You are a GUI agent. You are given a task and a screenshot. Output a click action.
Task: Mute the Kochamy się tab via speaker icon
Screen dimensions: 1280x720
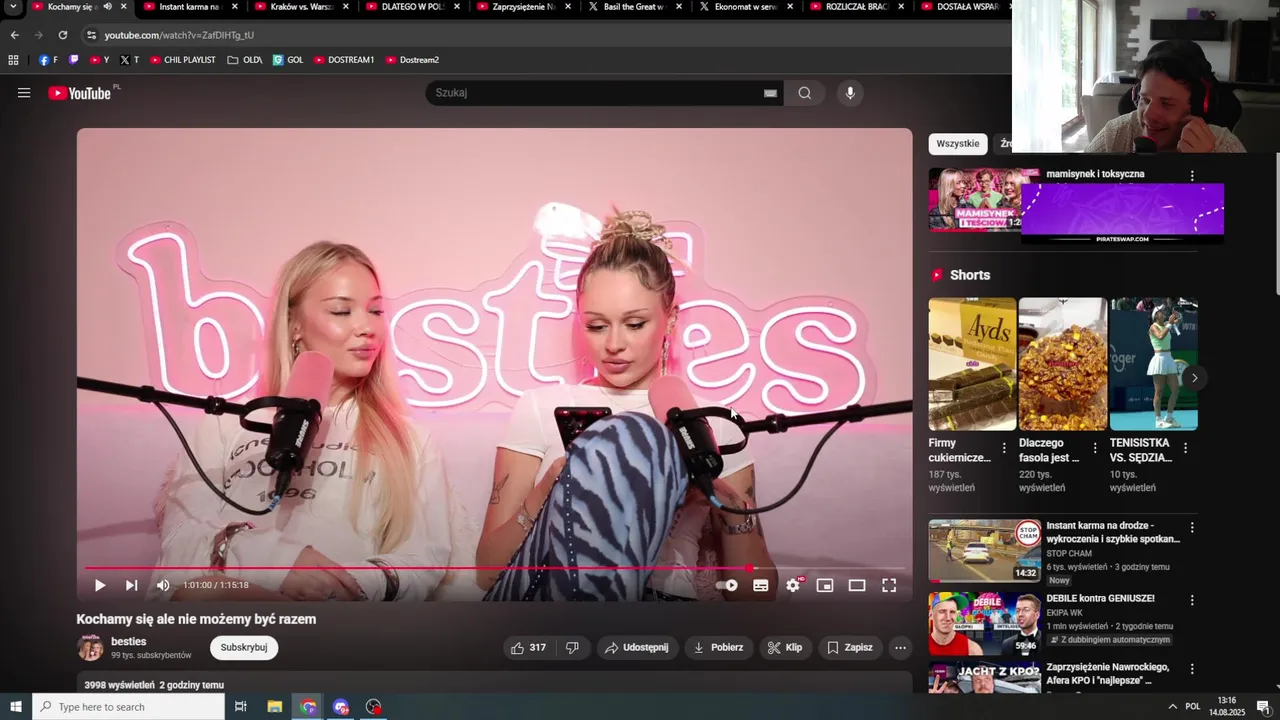pos(107,7)
